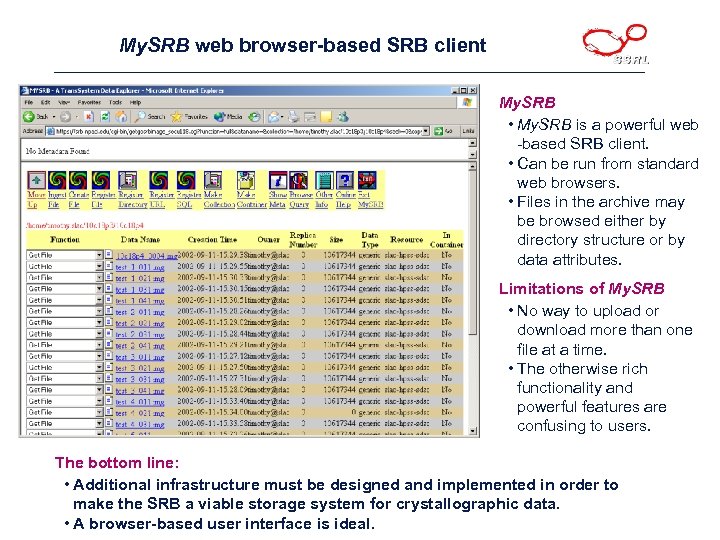720x540 pixels.
Task: Open the Favorites star in the toolbar
Action: pos(189,117)
